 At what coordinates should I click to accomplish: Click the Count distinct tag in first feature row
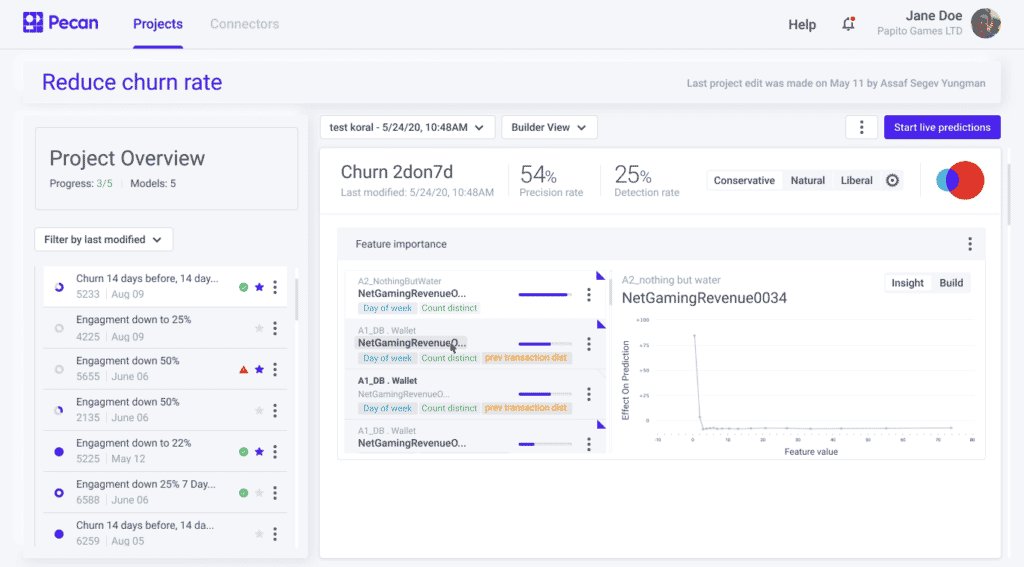[449, 308]
